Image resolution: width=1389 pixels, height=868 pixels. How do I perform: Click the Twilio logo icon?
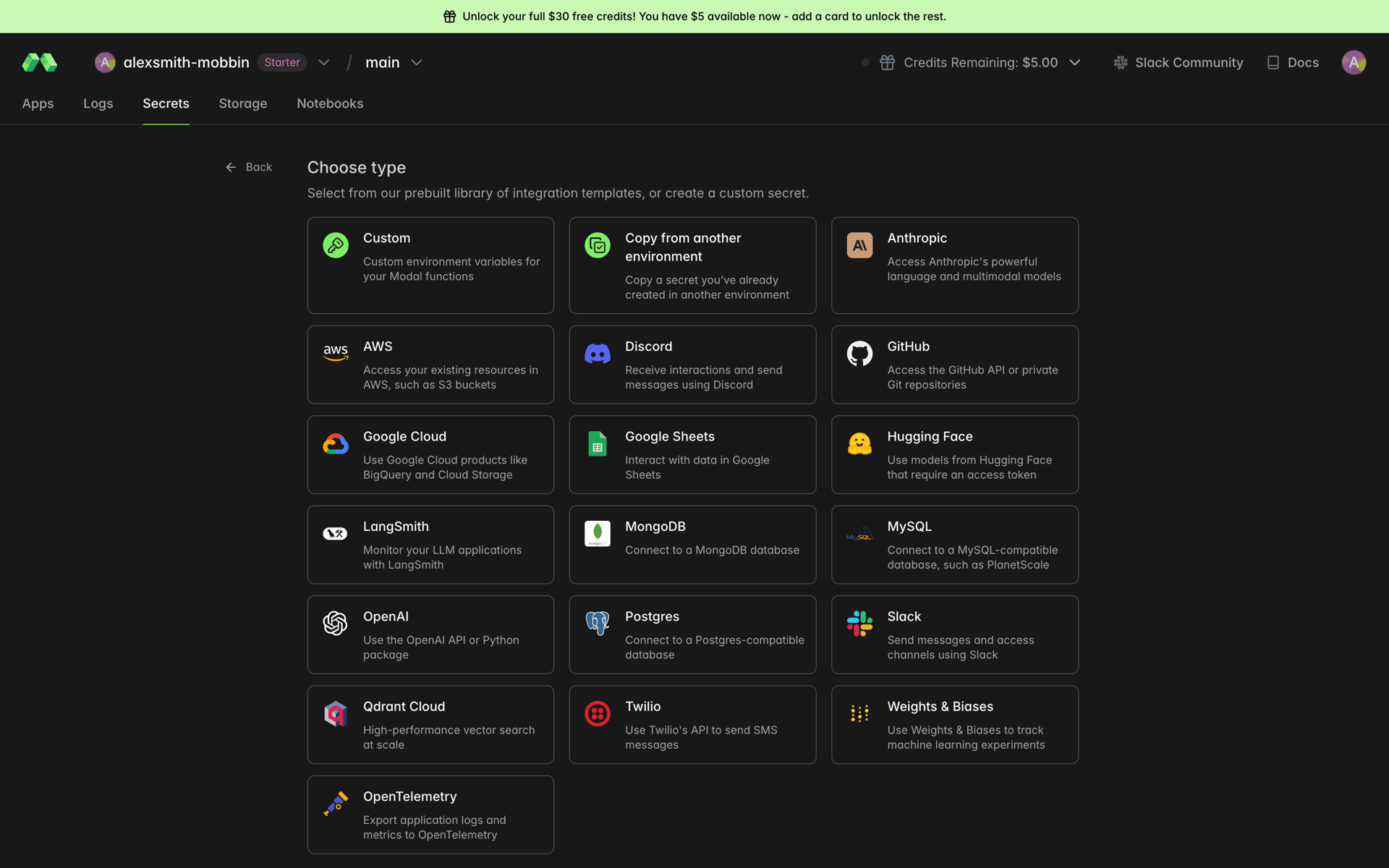pos(598,714)
